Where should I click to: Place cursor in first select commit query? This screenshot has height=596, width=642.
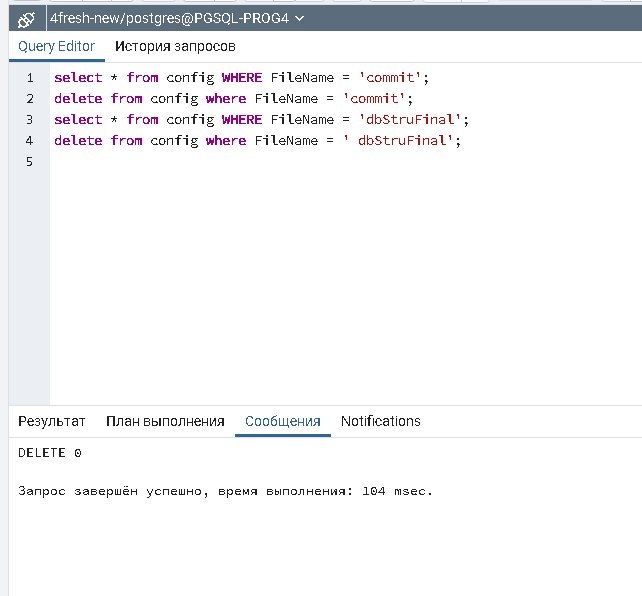(x=240, y=78)
